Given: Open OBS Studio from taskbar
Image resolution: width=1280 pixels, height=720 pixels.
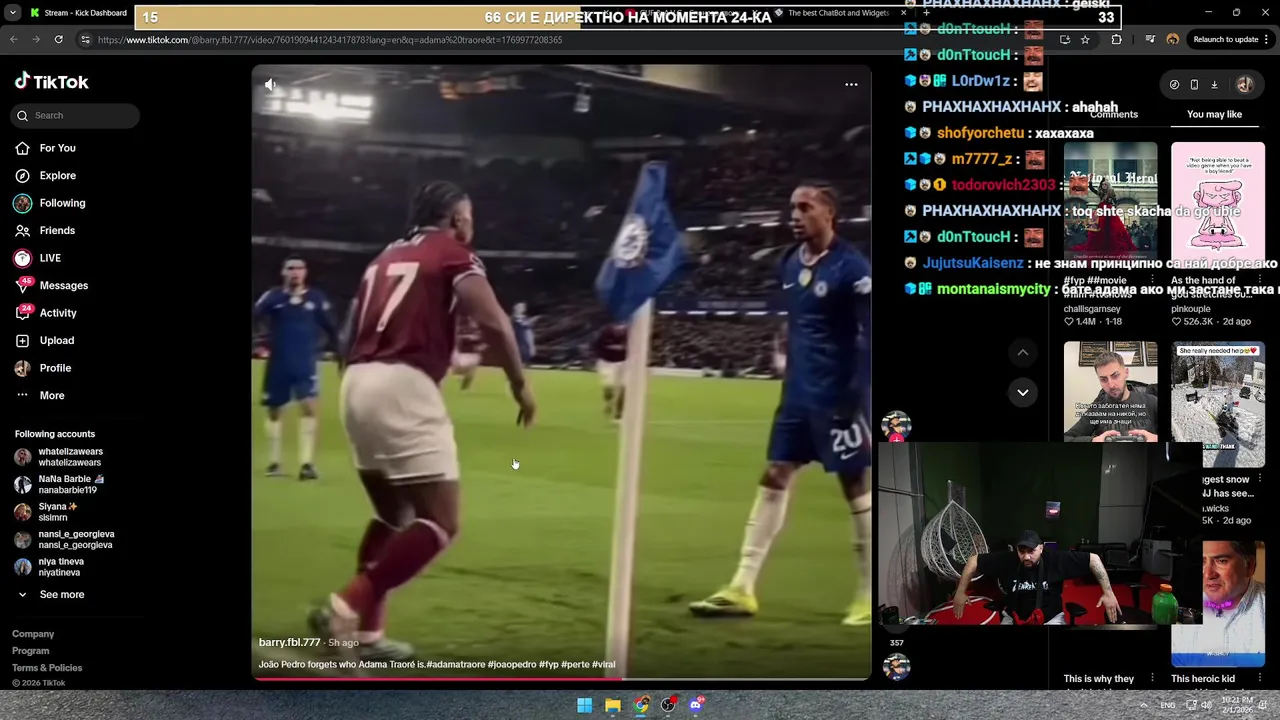Looking at the screenshot, I should tap(669, 705).
